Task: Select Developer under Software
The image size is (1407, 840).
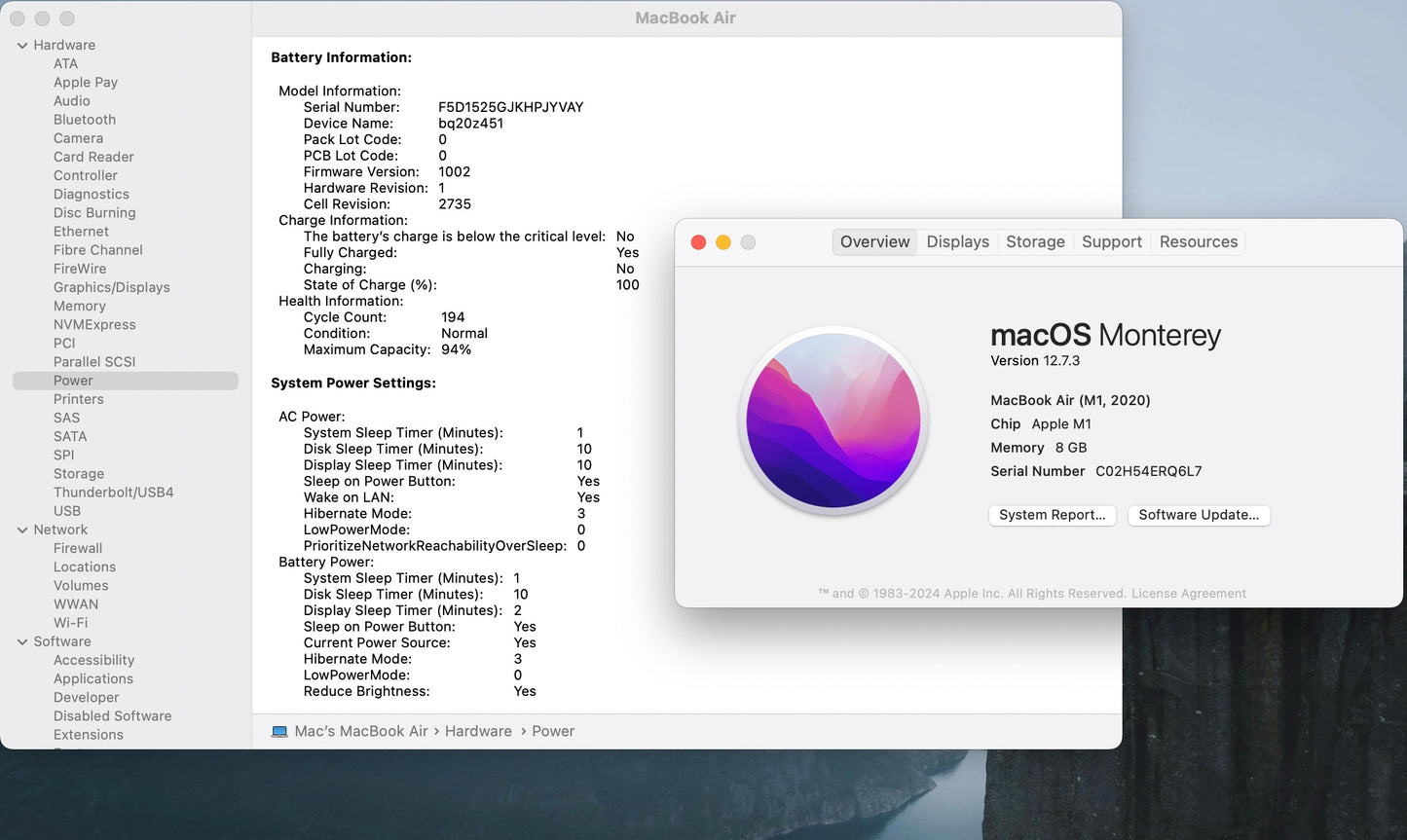Action: click(87, 698)
